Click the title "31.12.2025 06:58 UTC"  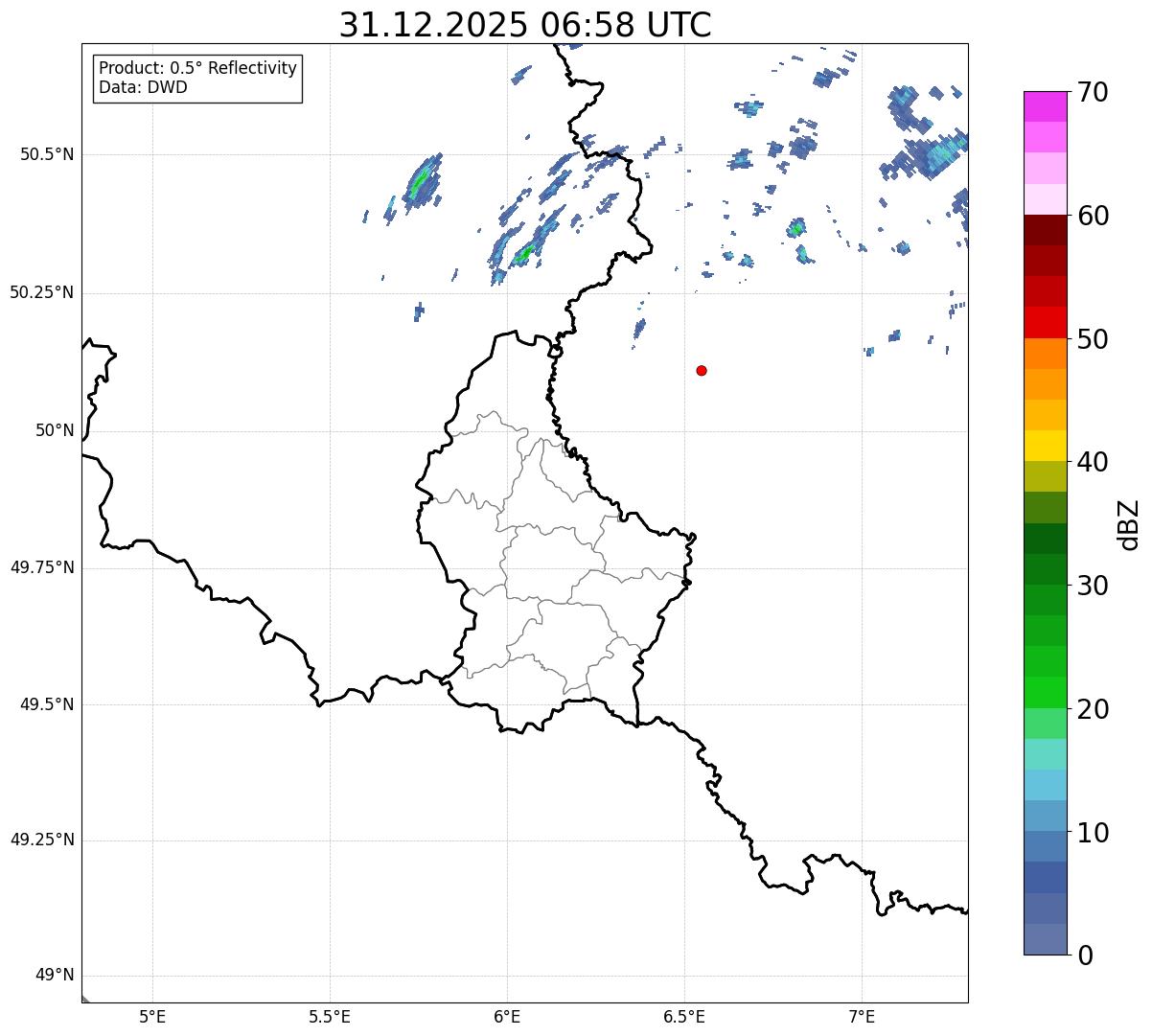525,25
